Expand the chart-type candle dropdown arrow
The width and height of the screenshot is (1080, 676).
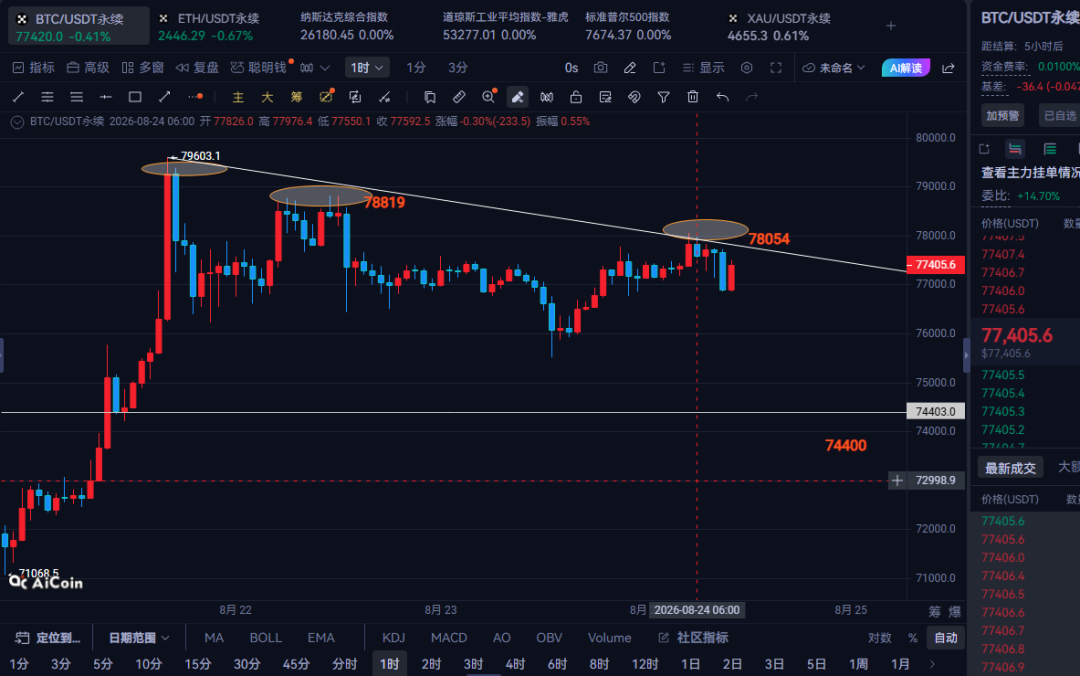[x=325, y=68]
